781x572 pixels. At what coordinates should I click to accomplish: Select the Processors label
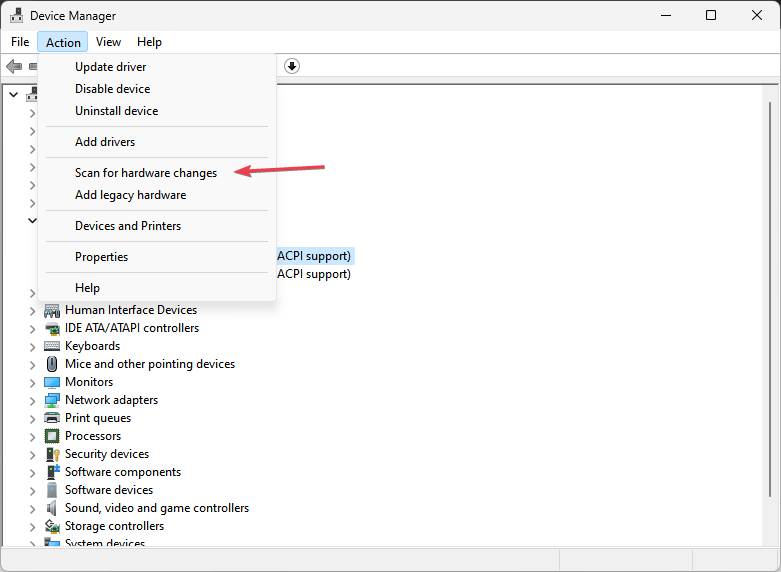[93, 435]
